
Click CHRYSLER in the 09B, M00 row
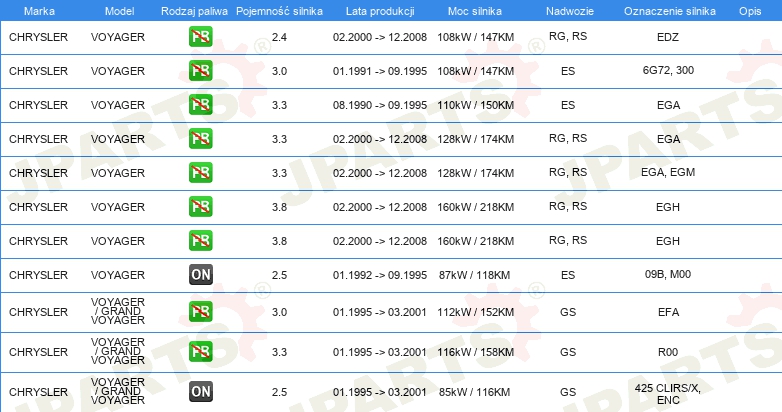[38, 275]
